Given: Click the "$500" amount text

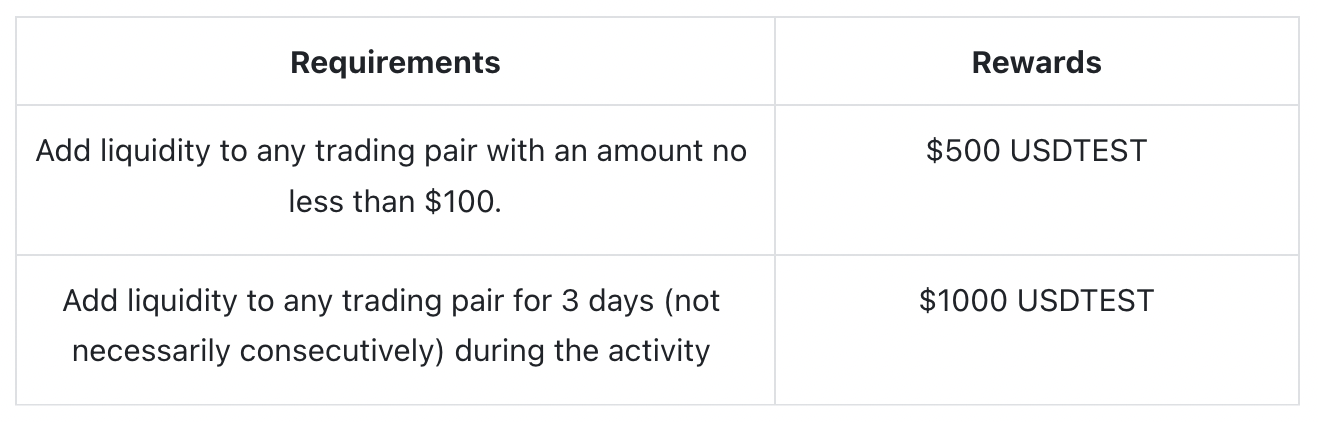Looking at the screenshot, I should point(962,151).
